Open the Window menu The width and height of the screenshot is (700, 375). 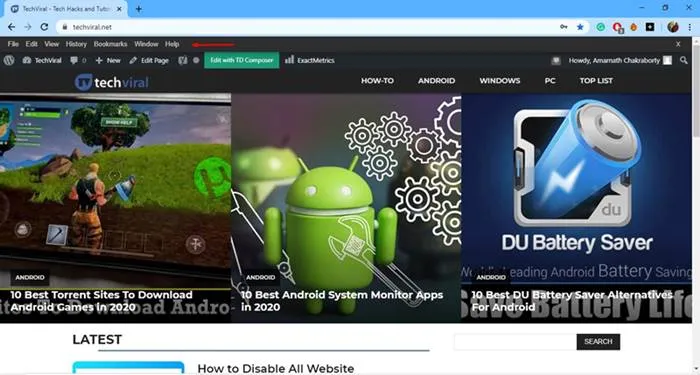(x=146, y=44)
